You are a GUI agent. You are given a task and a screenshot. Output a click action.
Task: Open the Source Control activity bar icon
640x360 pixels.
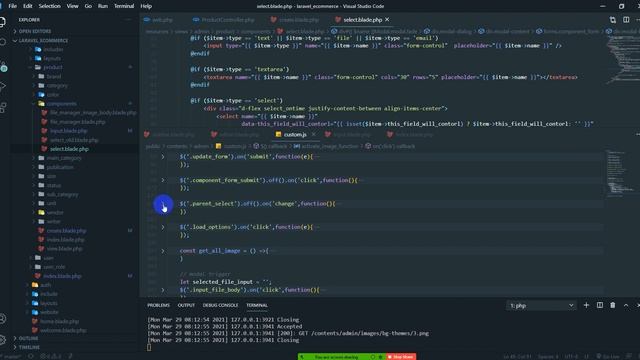point(3,66)
